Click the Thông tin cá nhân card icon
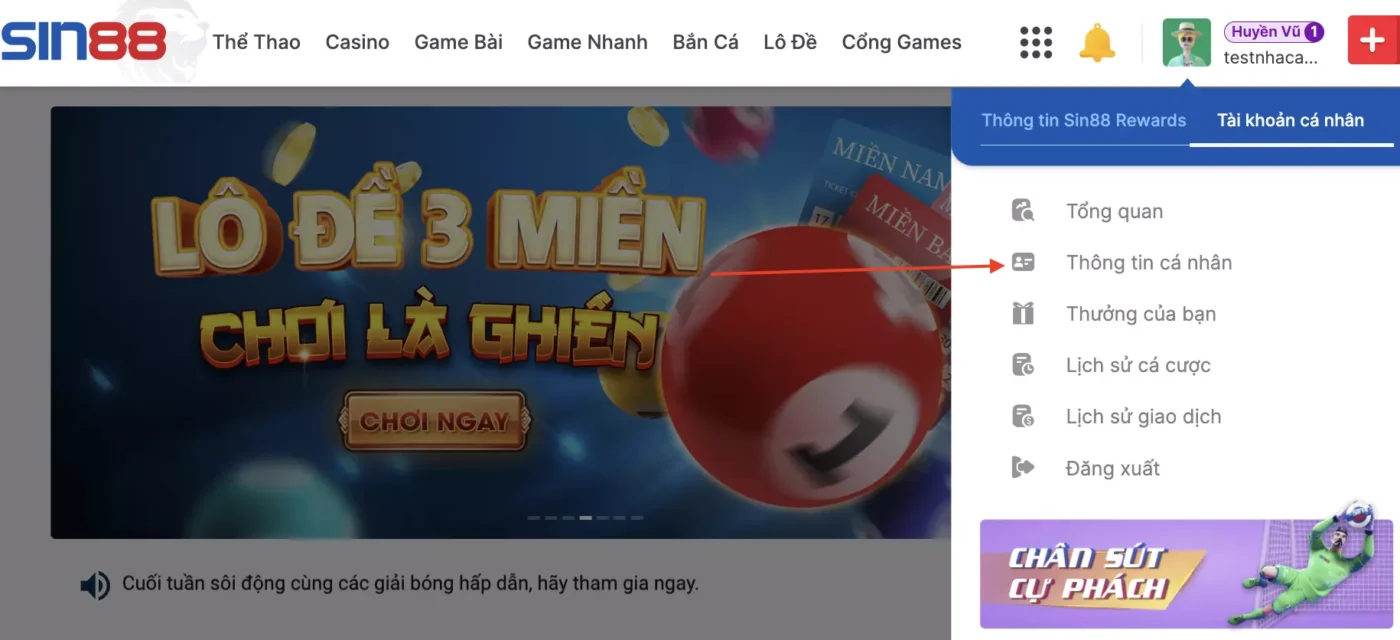Image resolution: width=1400 pixels, height=640 pixels. point(1023,263)
